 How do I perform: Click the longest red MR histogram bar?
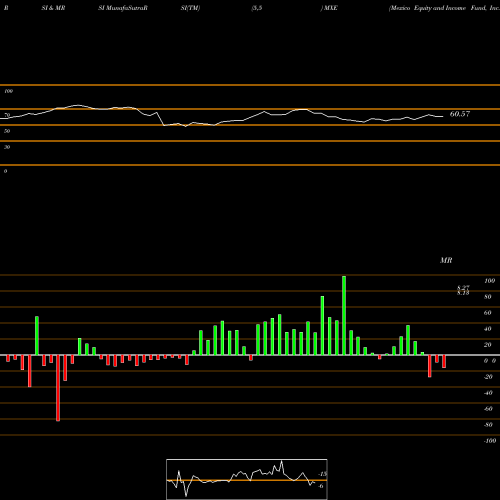pos(58,388)
